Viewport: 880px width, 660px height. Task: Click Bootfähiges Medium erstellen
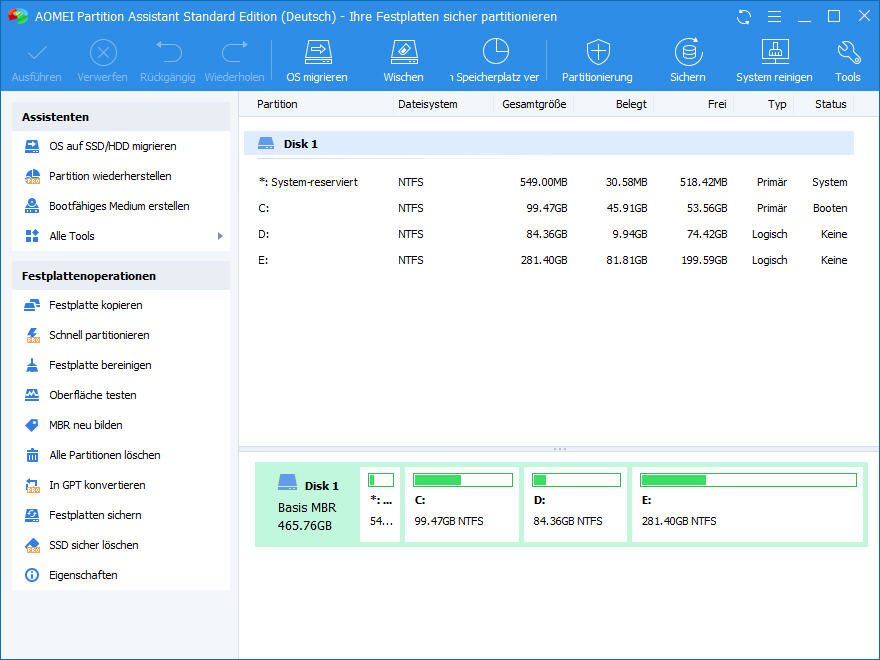pyautogui.click(x=119, y=206)
